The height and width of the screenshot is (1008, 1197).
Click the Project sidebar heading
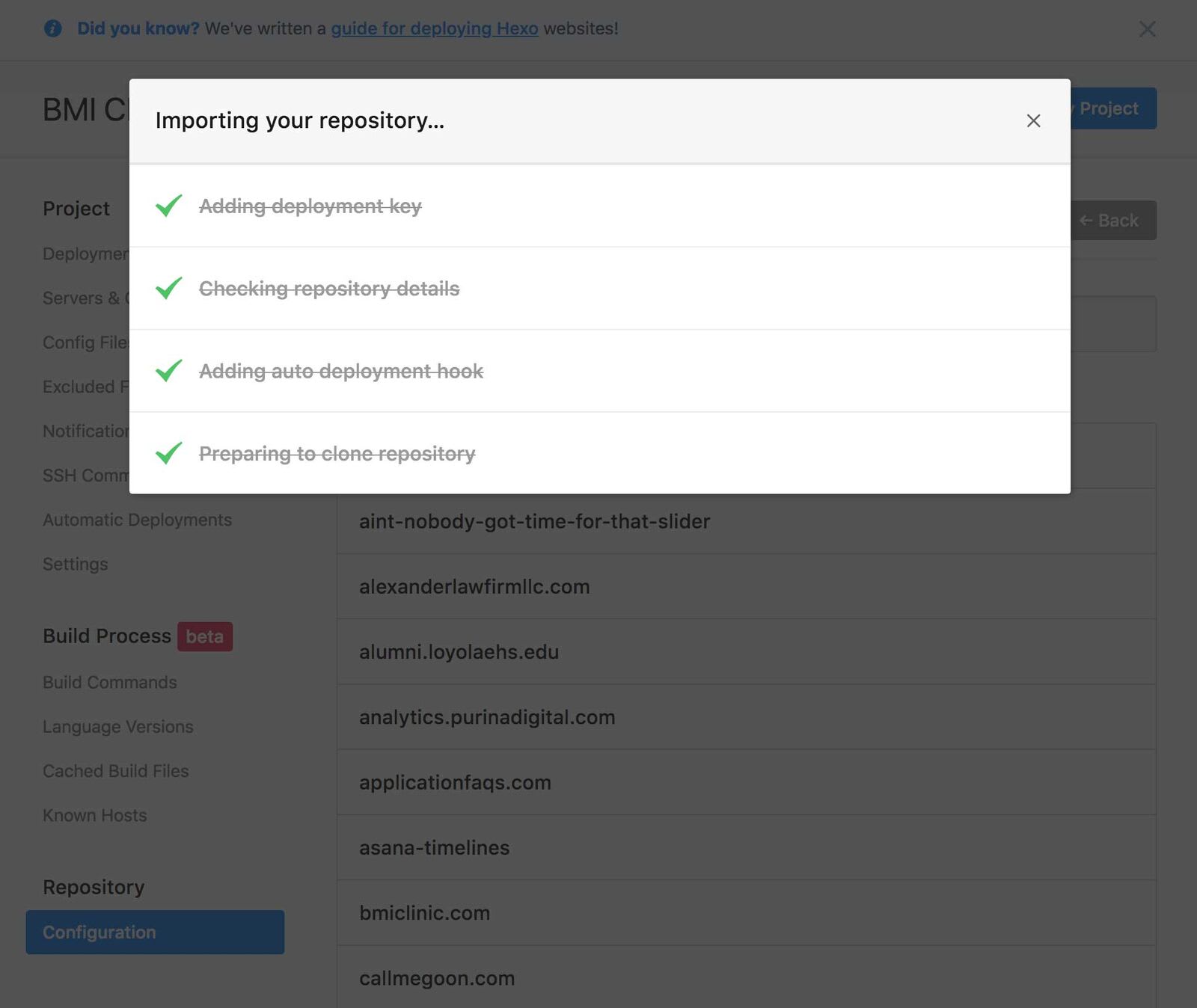coord(76,209)
